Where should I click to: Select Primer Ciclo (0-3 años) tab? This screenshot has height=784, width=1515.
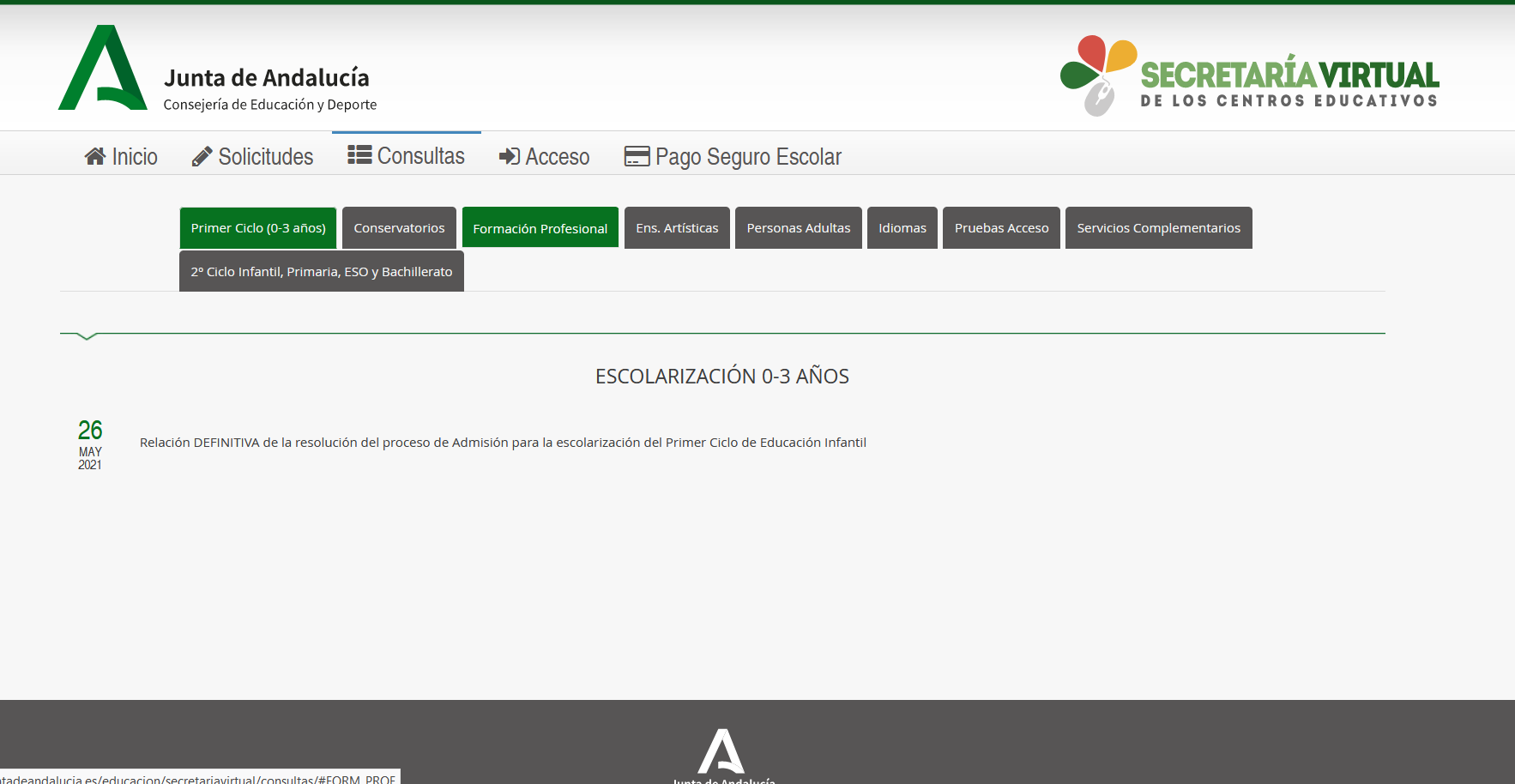tap(258, 228)
